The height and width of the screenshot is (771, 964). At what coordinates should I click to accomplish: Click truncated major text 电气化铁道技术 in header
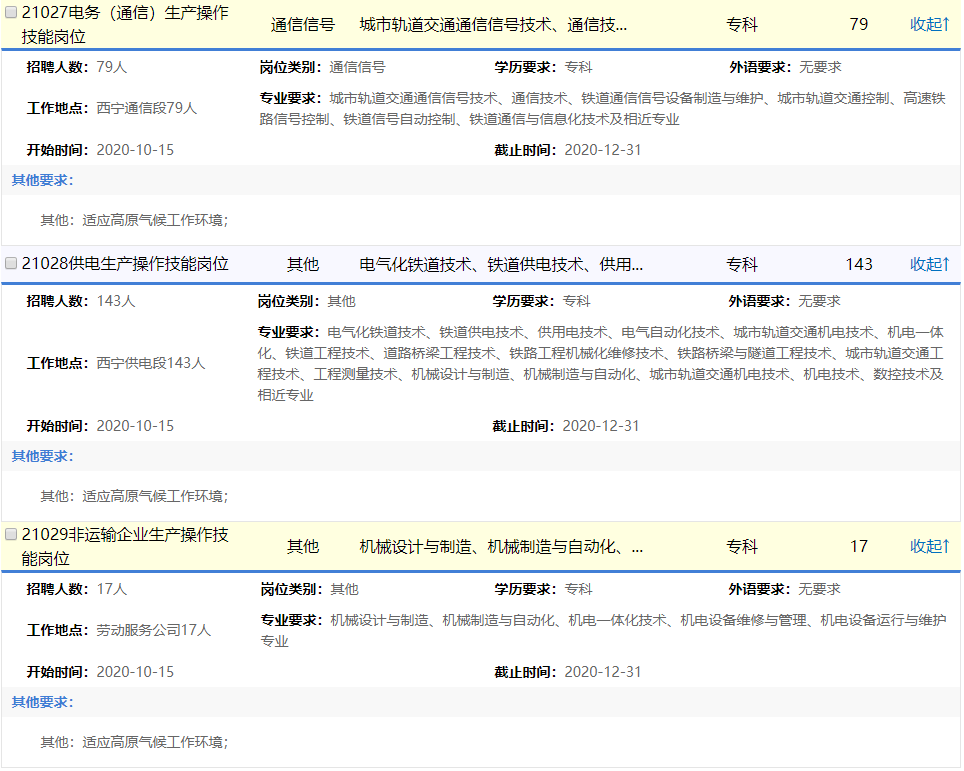(x=501, y=264)
